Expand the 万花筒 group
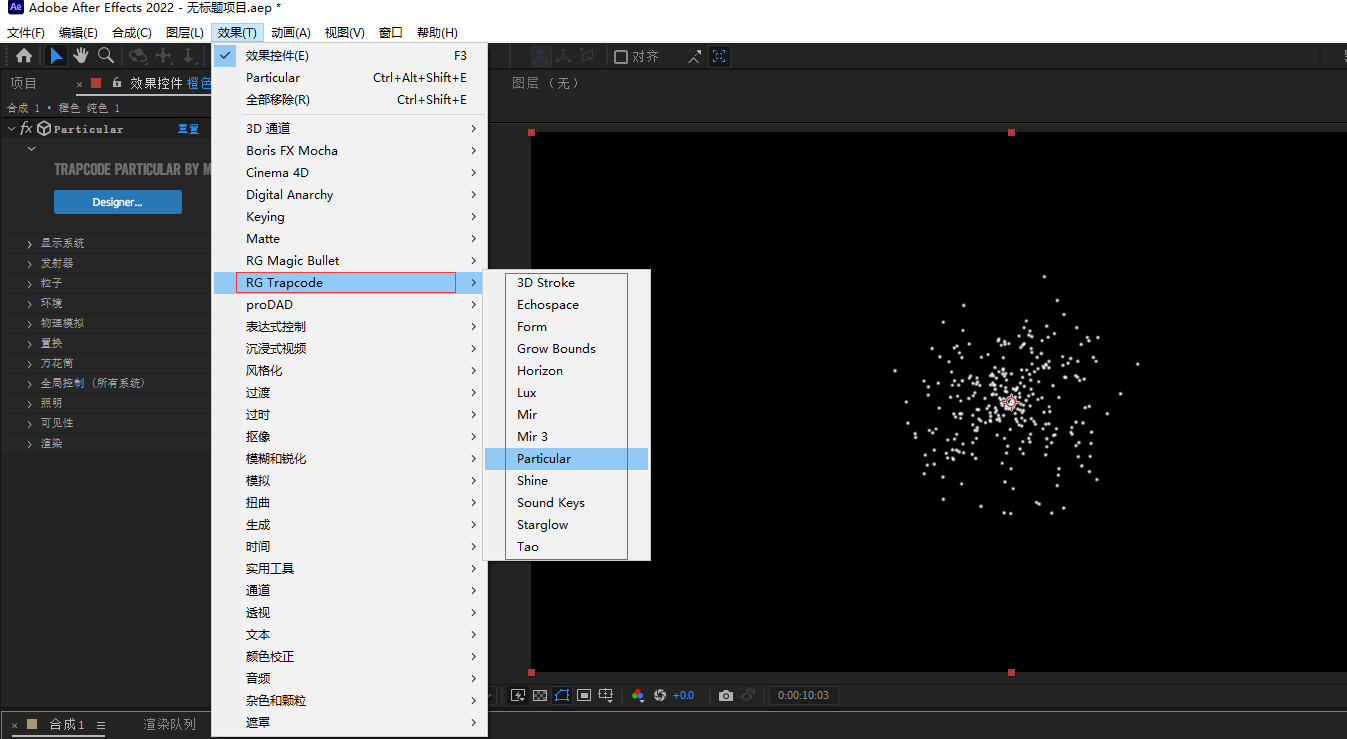The image size is (1347, 739). tap(30, 363)
